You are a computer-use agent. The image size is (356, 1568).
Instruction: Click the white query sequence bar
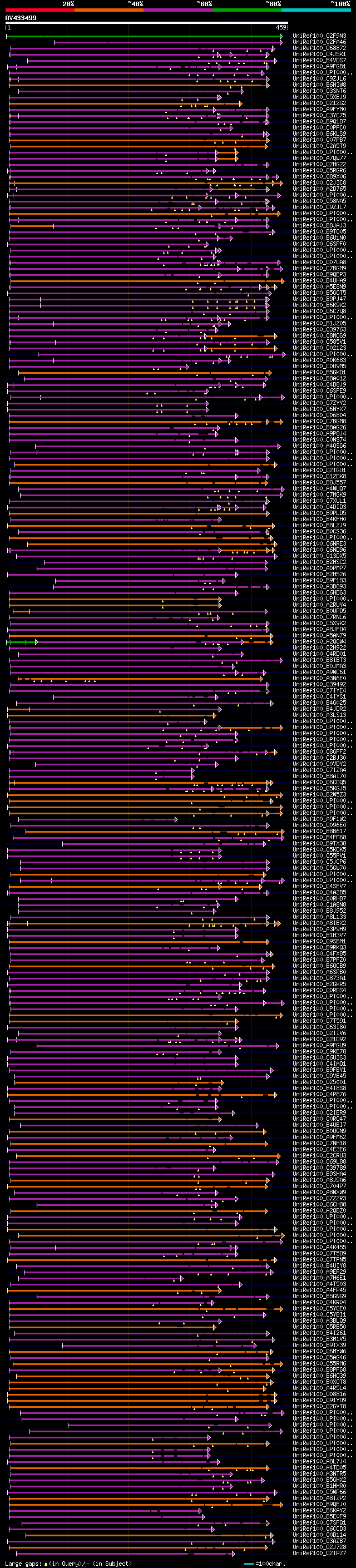(x=147, y=23)
